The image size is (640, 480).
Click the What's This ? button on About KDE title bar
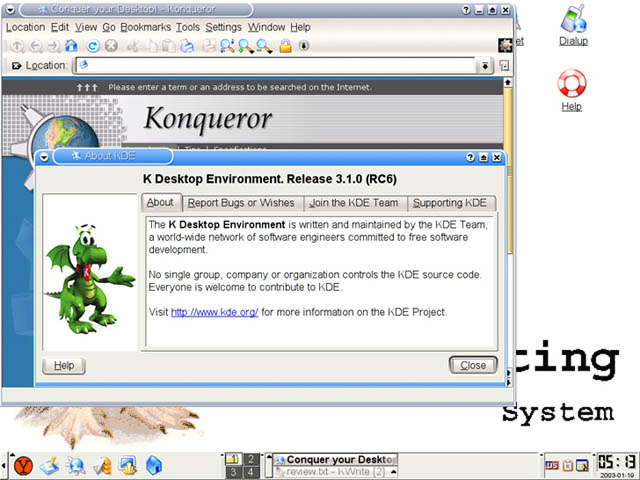[x=470, y=157]
